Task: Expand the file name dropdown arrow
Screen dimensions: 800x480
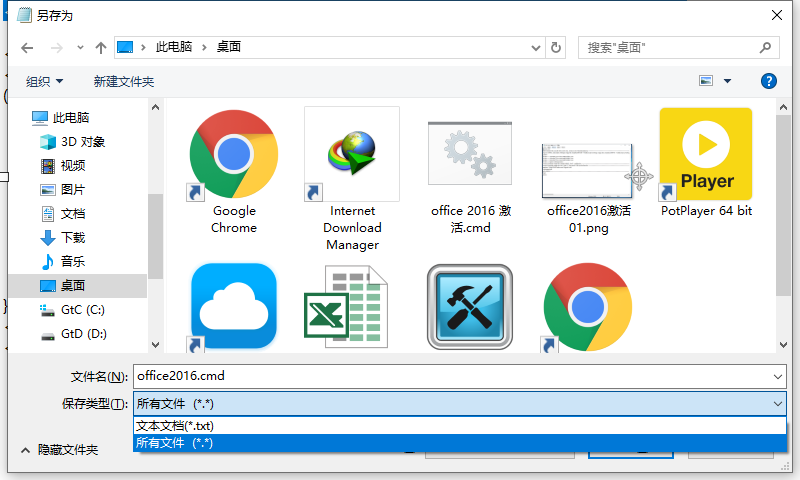Action: pyautogui.click(x=778, y=377)
